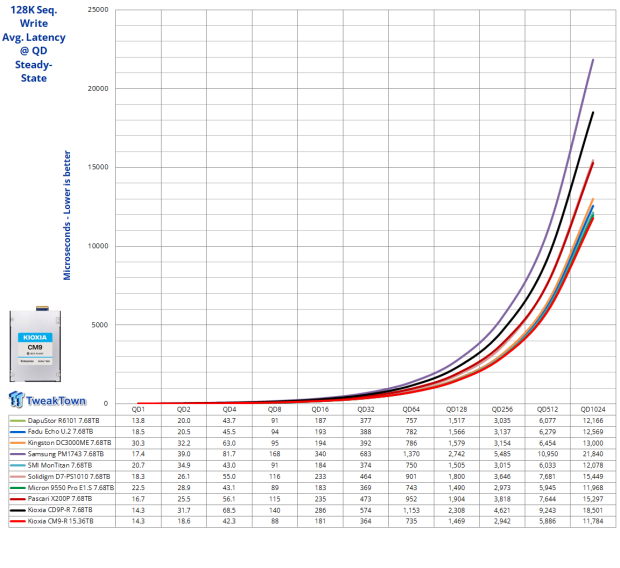This screenshot has width=620, height=568.
Task: Click the Kioxia CM9 drive thumbnail
Action: 35,344
